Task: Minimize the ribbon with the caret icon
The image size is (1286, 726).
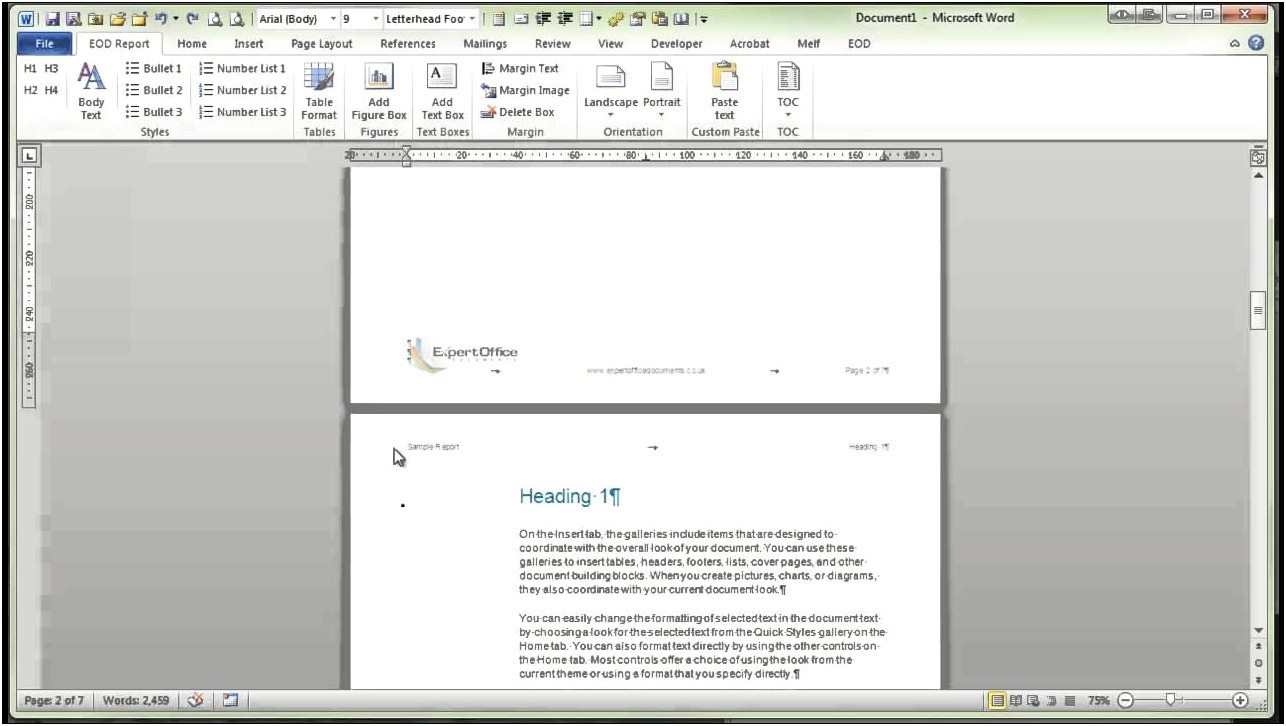Action: coord(1234,44)
